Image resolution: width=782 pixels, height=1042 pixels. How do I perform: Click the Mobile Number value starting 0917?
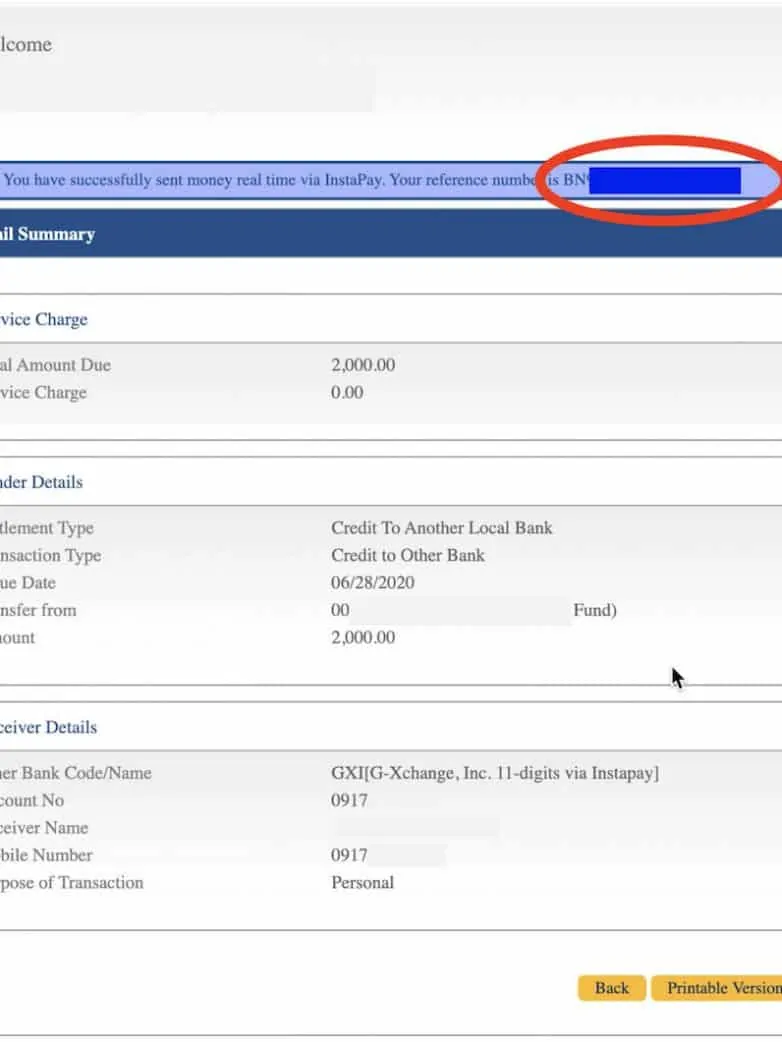point(349,855)
